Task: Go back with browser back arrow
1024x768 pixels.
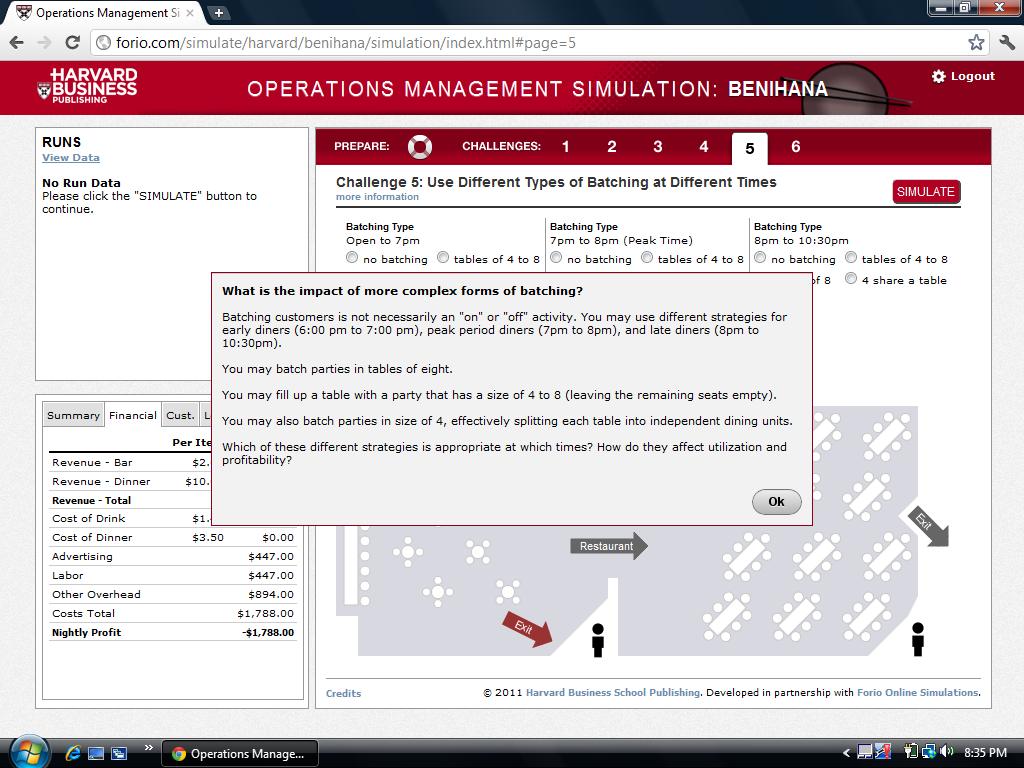Action: pos(16,43)
